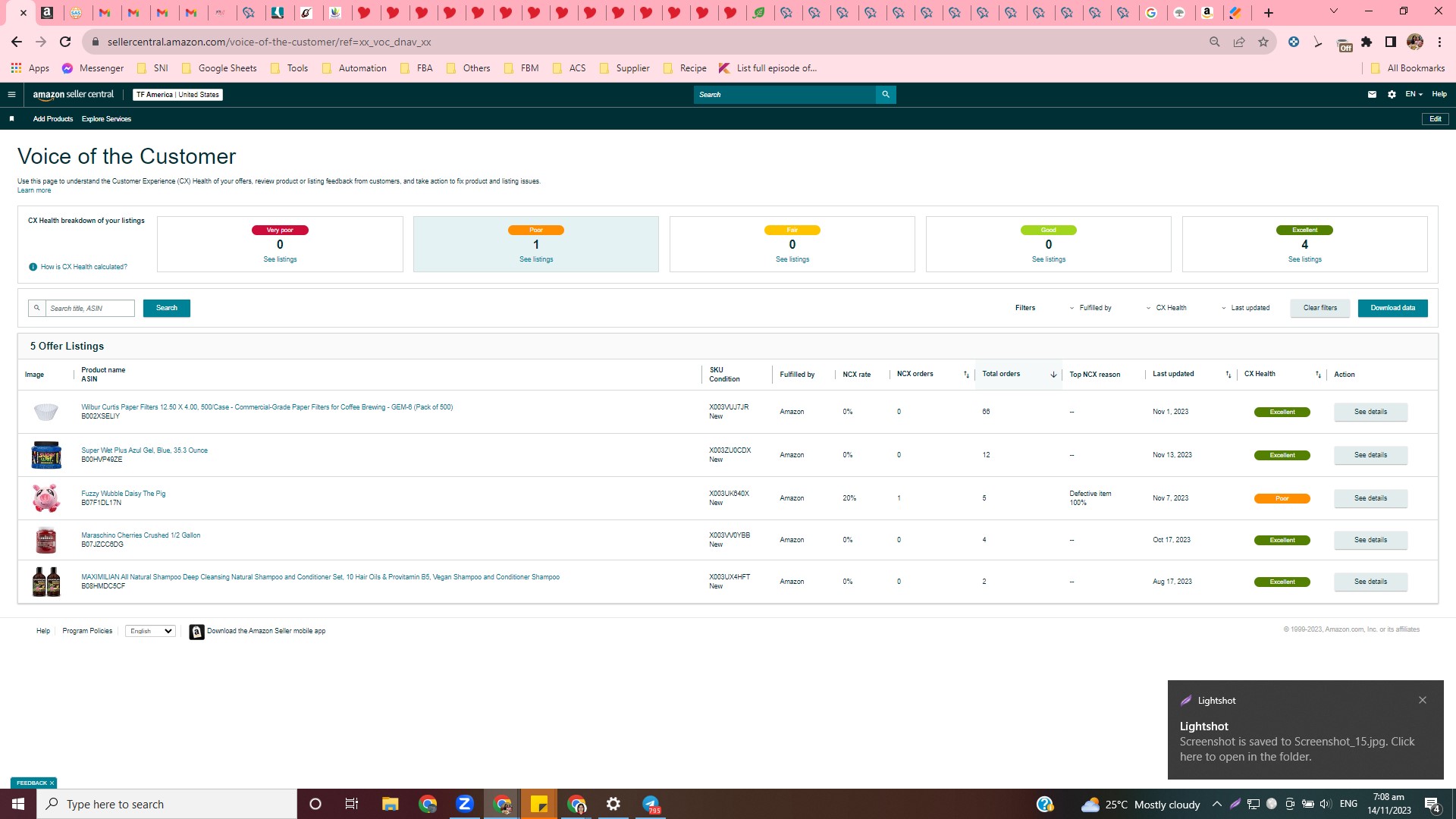Click the browser address bar URL
This screenshot has width=1456, height=819.
click(269, 42)
